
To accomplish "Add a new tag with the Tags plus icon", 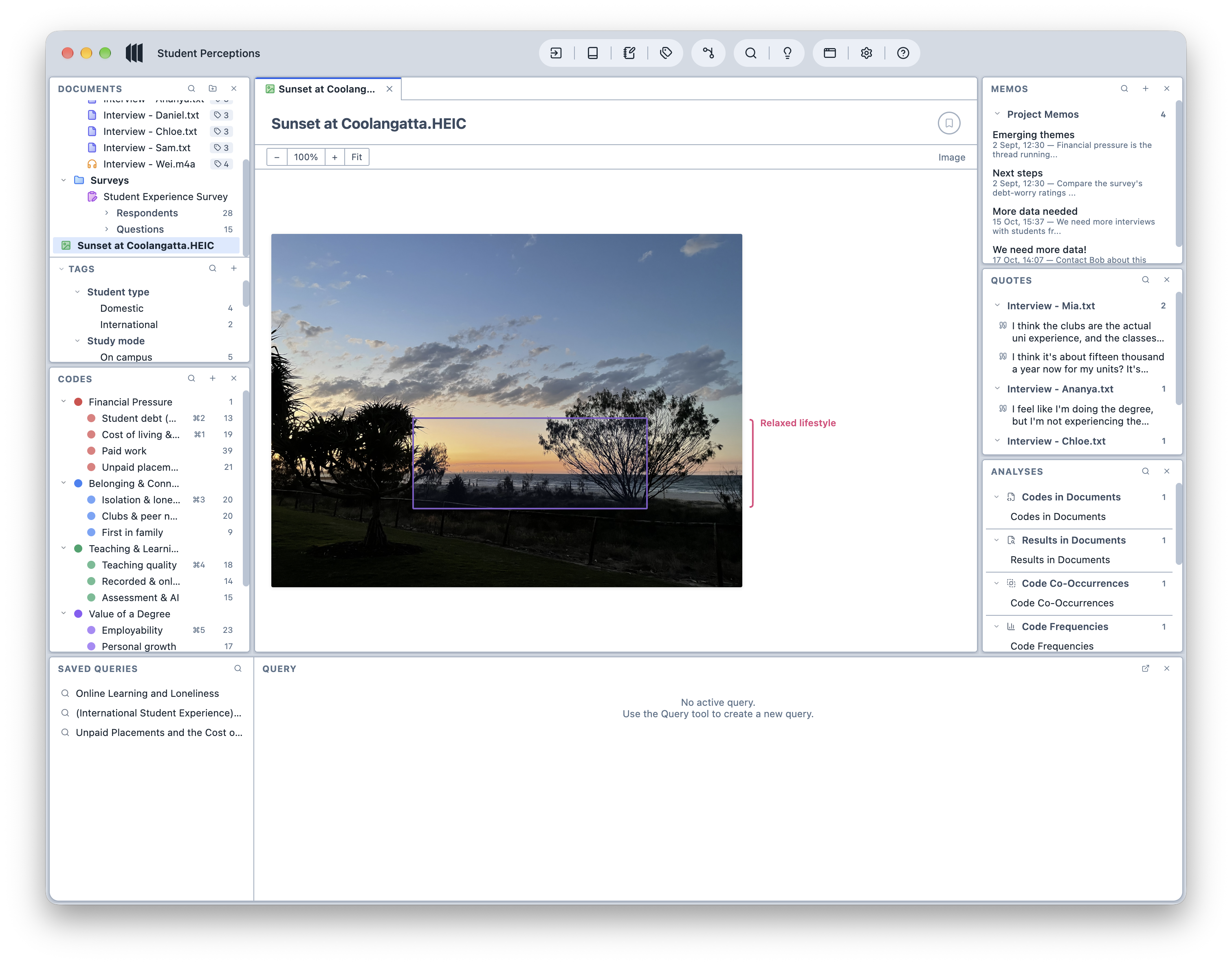I will tap(234, 269).
